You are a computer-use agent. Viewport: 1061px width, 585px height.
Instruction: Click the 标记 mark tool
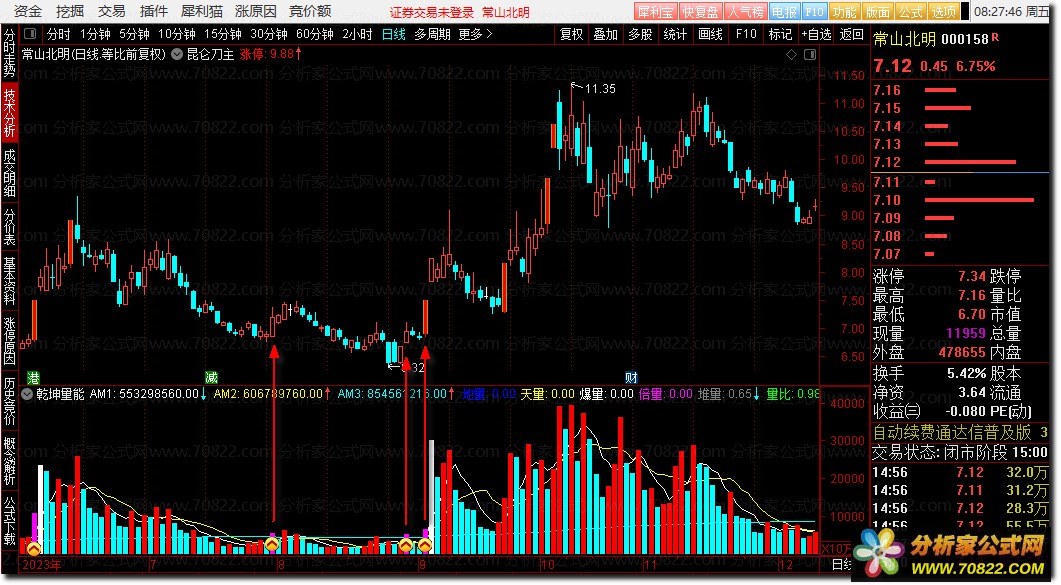click(x=780, y=34)
